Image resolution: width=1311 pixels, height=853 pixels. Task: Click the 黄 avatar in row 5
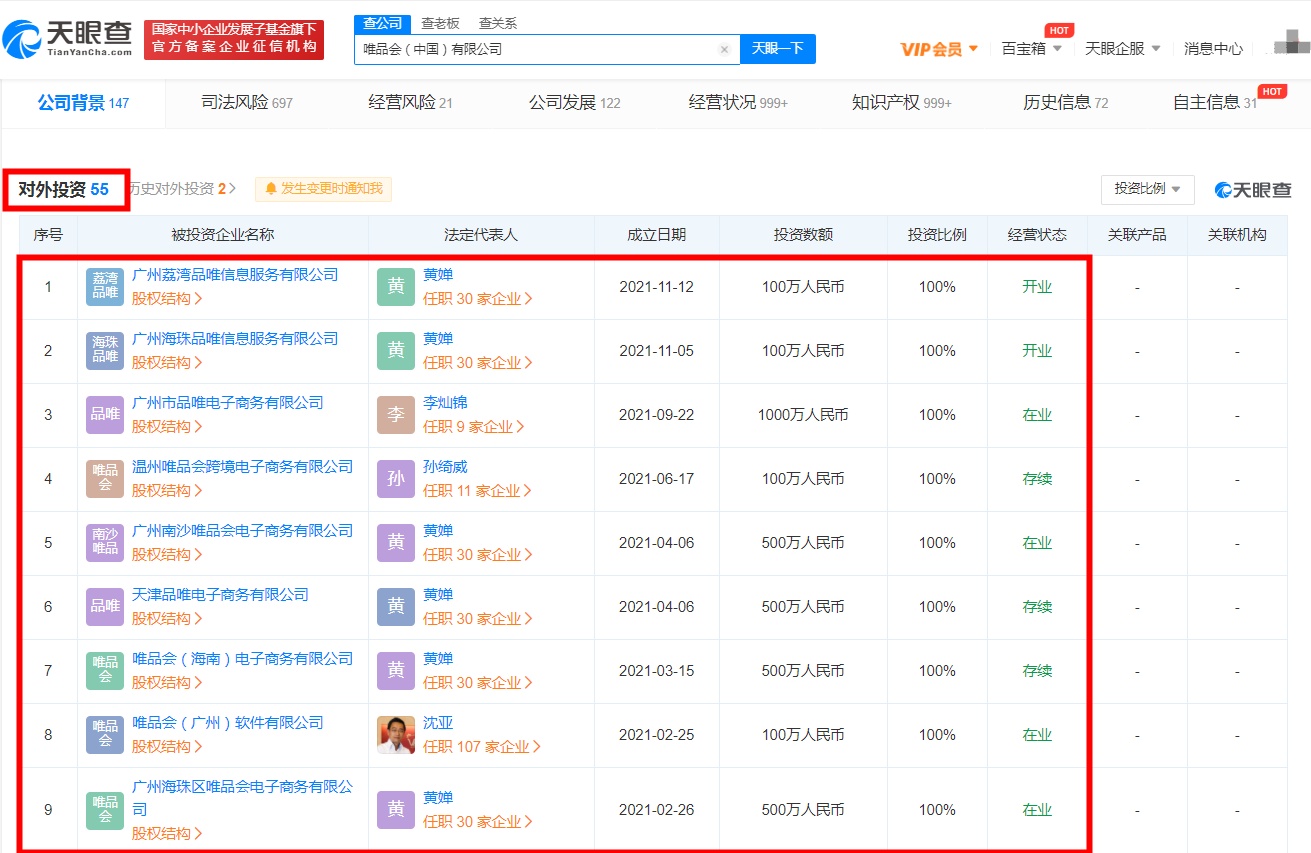pos(396,543)
